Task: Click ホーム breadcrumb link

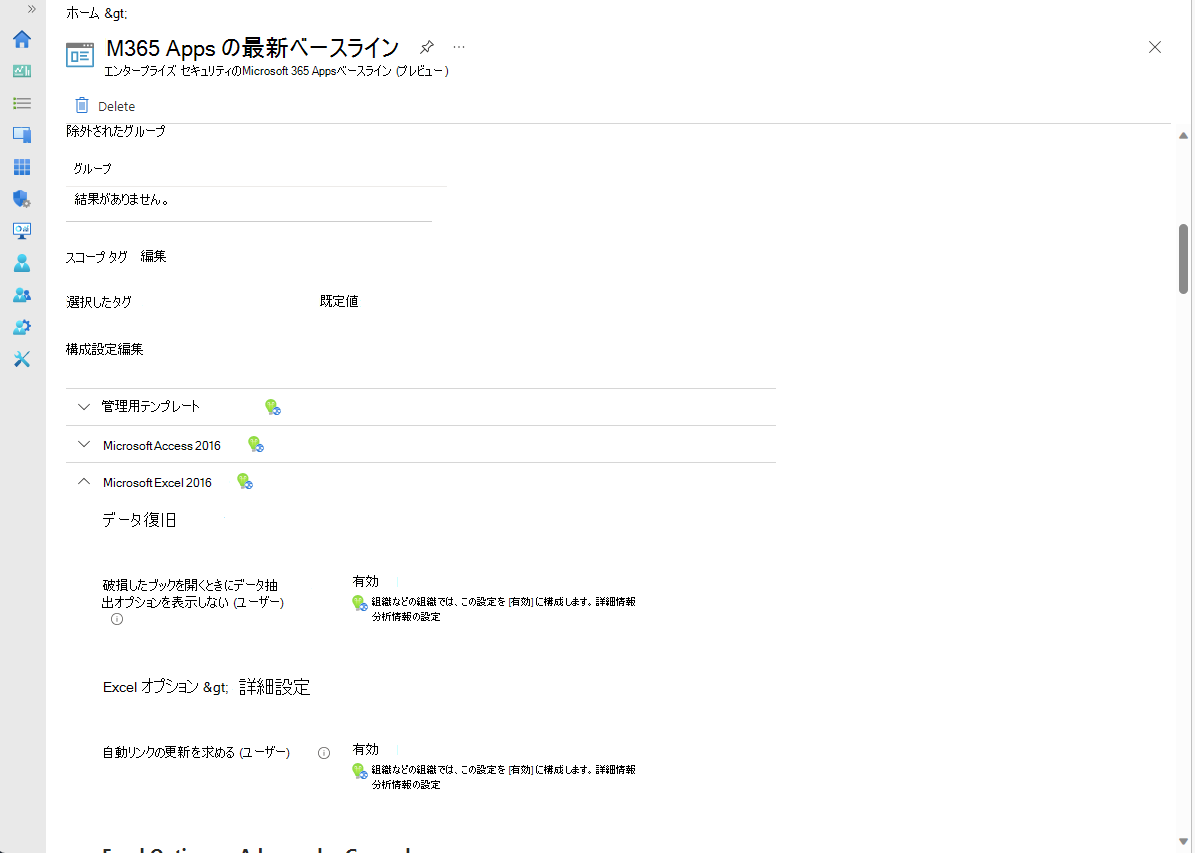Action: 83,13
